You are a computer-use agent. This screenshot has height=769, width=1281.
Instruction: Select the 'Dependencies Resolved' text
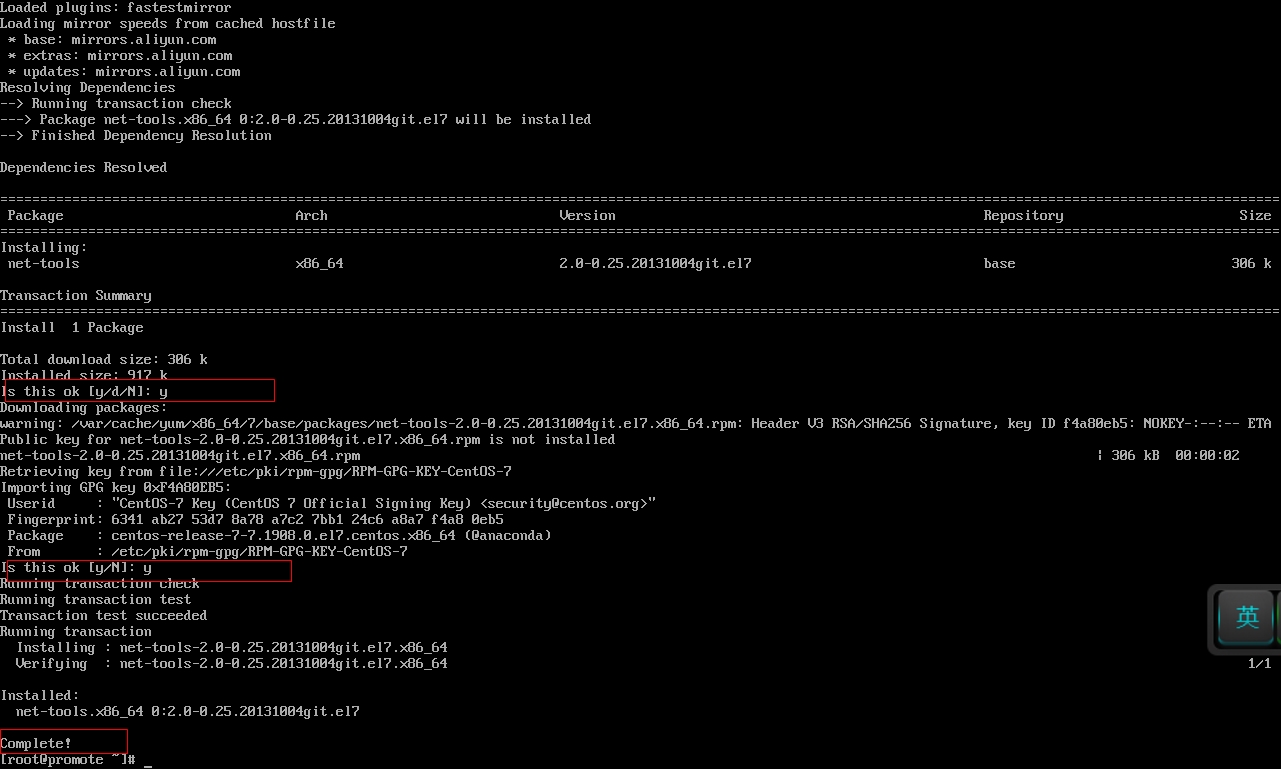[x=84, y=167]
